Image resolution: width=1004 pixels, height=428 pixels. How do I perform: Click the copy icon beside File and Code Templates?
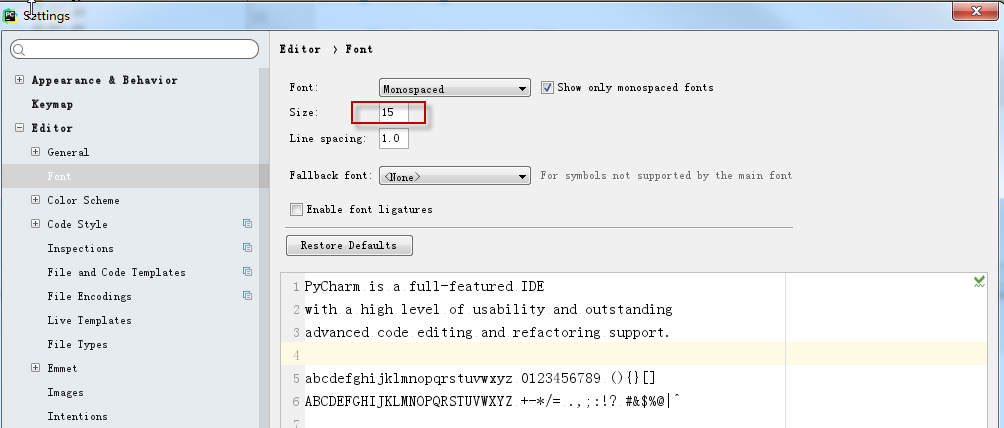[247, 272]
